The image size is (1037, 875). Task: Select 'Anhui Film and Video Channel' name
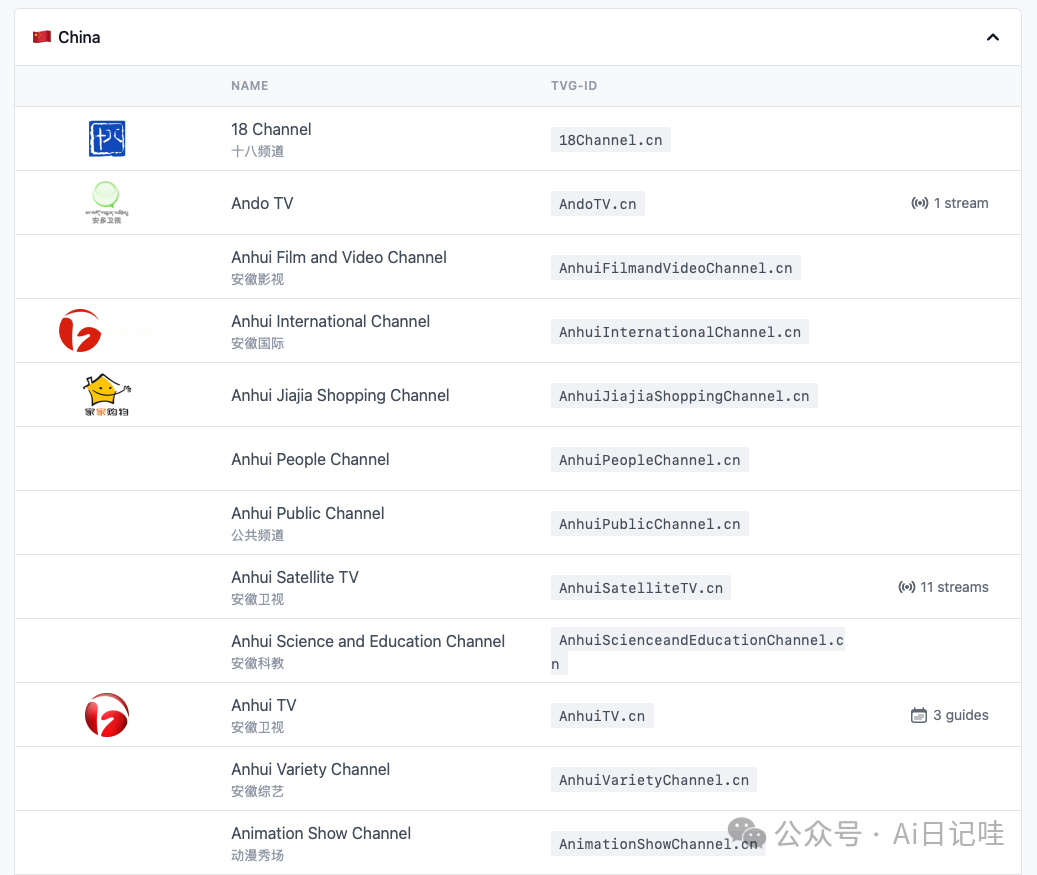tap(339, 257)
